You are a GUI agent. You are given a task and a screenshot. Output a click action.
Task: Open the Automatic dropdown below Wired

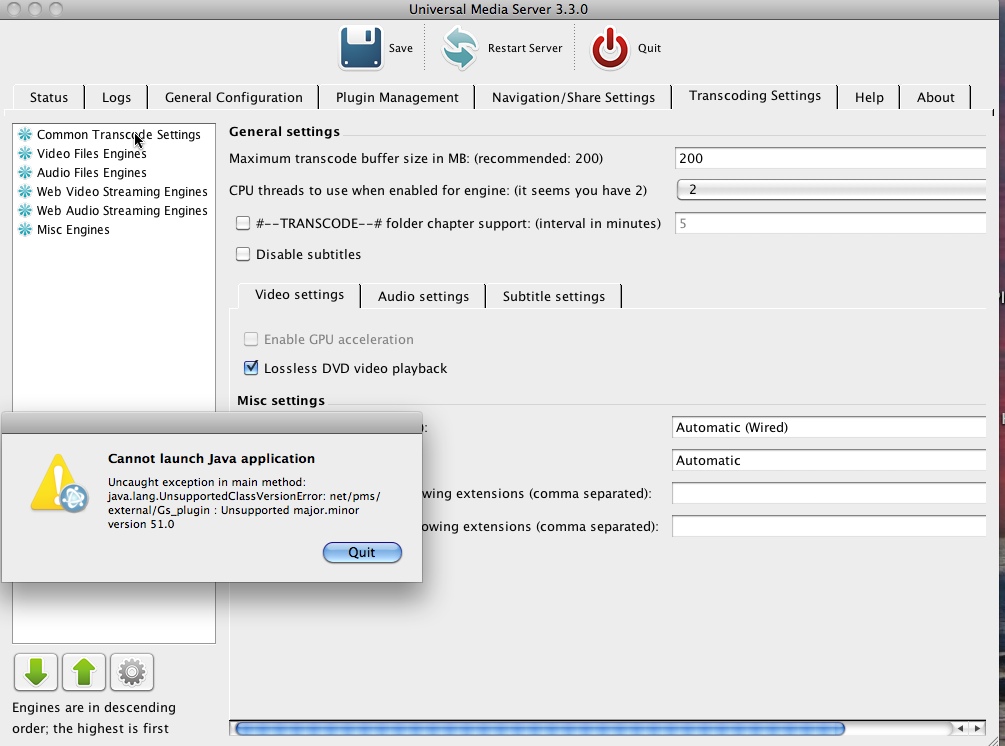click(x=829, y=460)
